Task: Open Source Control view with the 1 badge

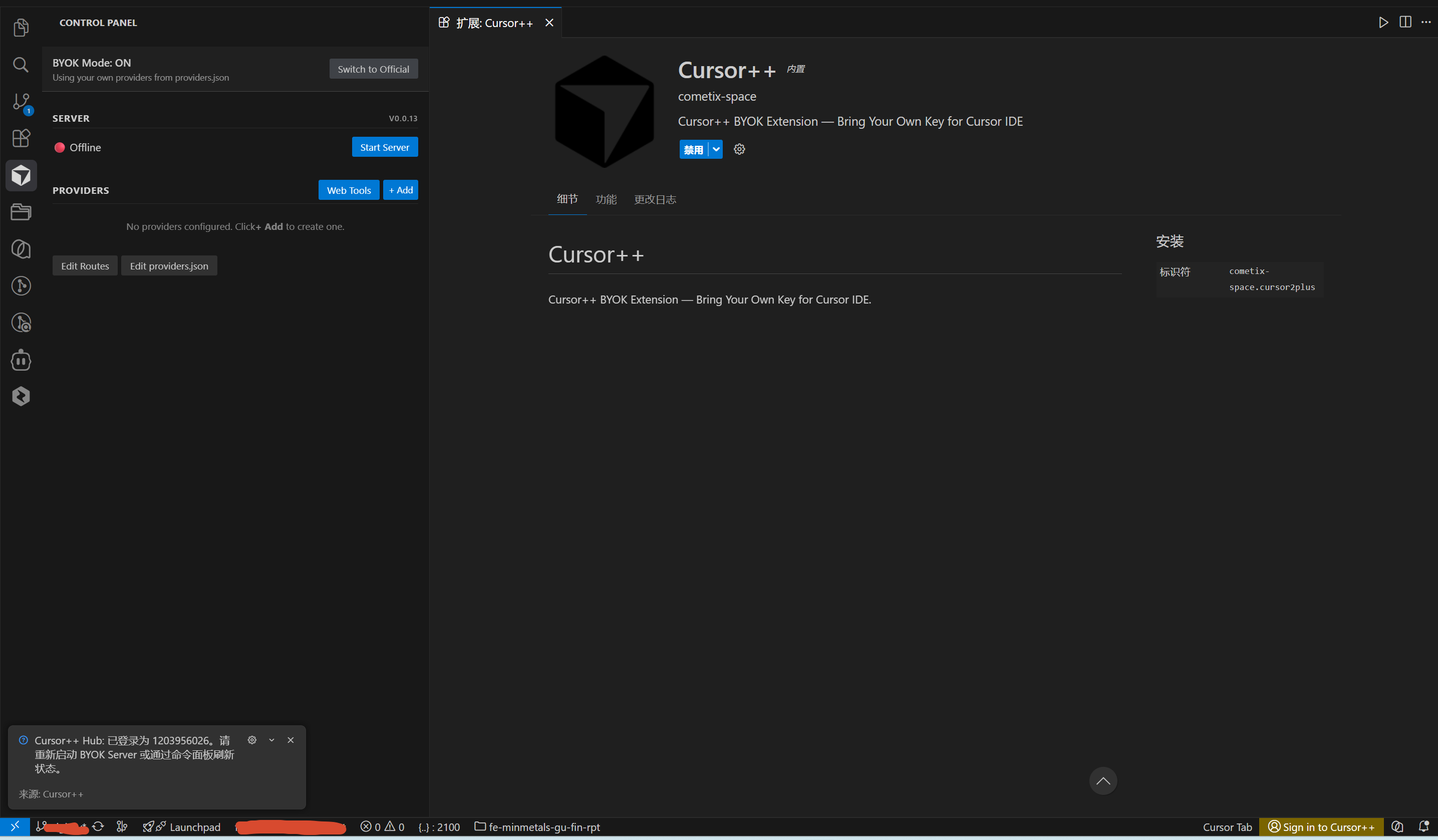Action: point(21,102)
